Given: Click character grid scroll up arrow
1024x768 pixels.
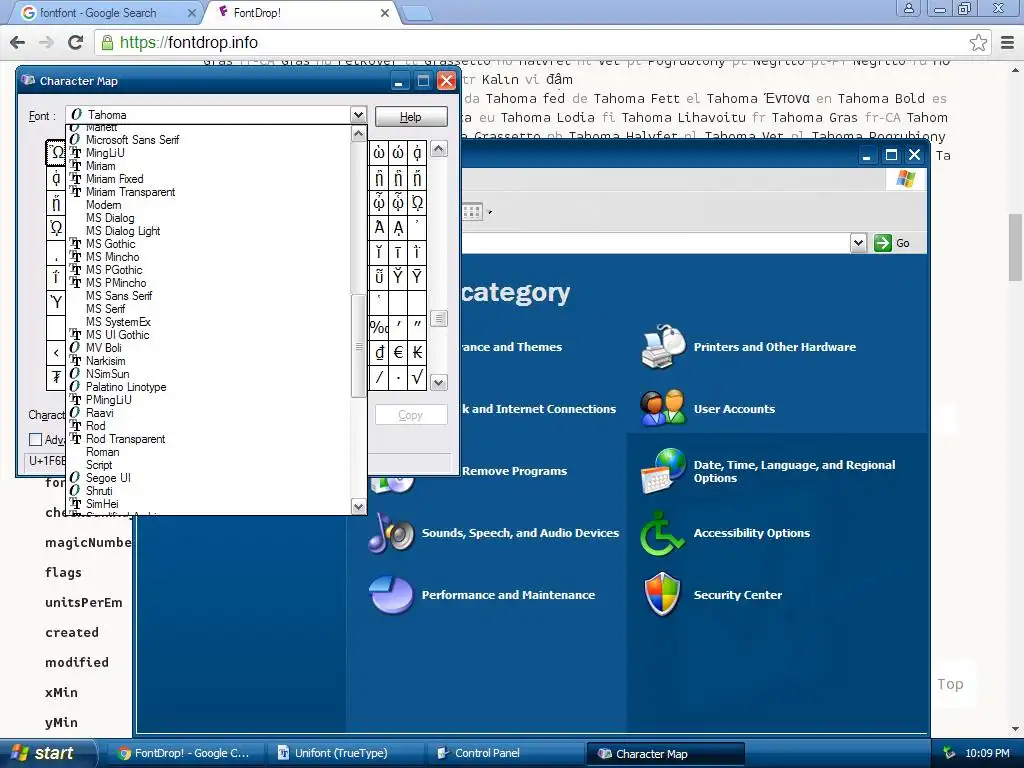Looking at the screenshot, I should tap(439, 149).
